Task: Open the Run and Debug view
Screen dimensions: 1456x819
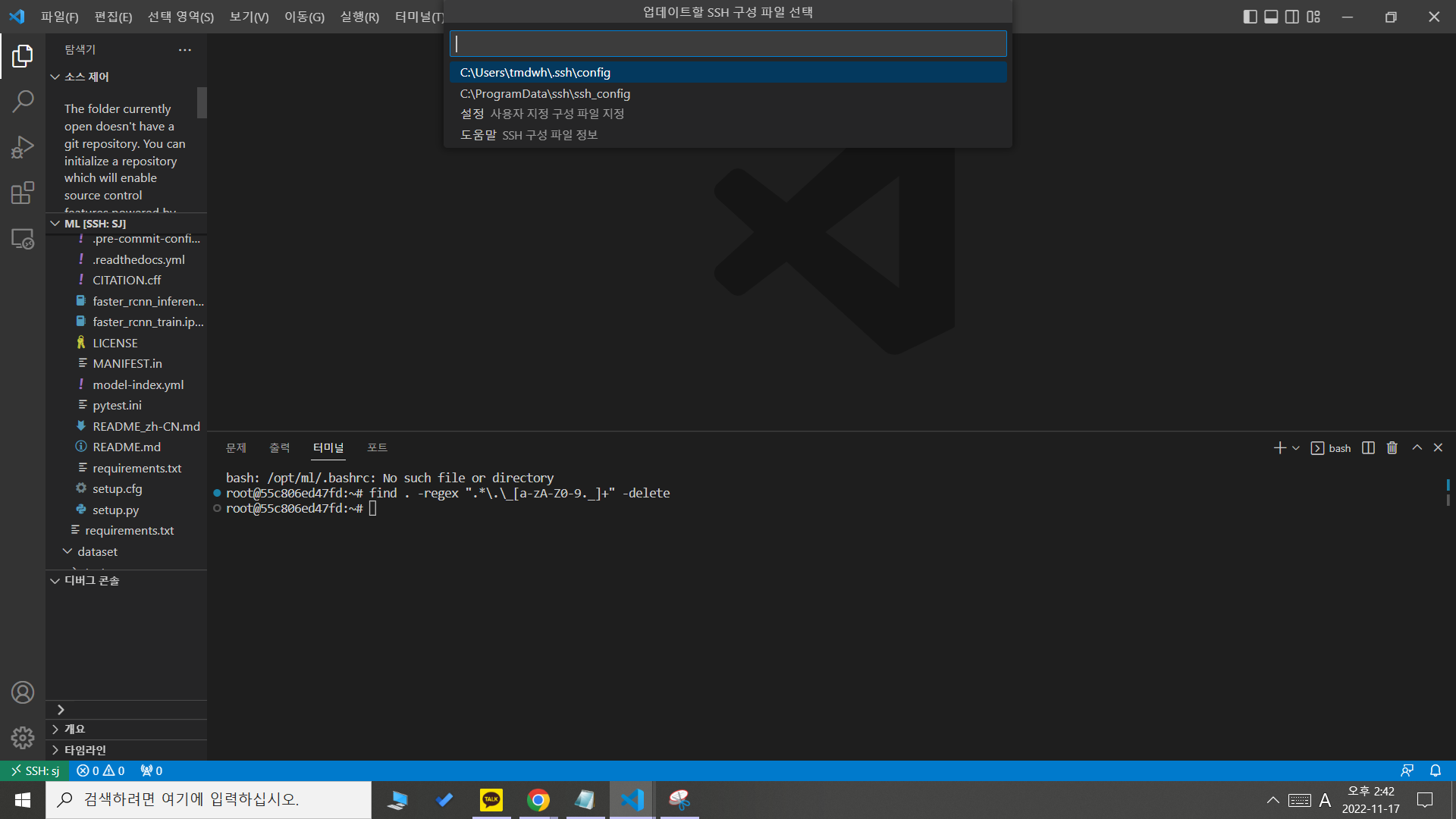Action: [x=23, y=147]
